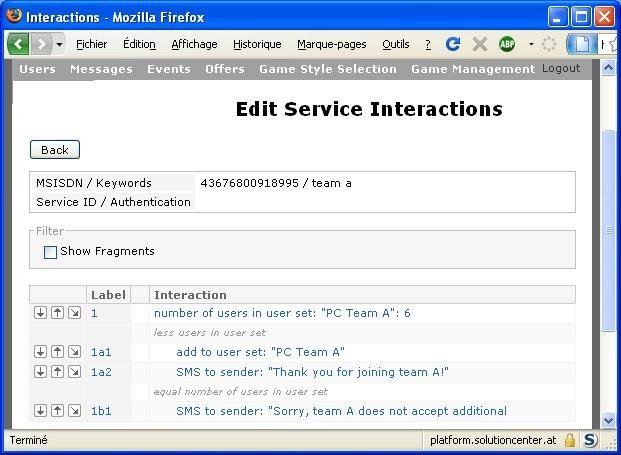
Task: Click the padlock icon in status bar
Action: [x=569, y=440]
